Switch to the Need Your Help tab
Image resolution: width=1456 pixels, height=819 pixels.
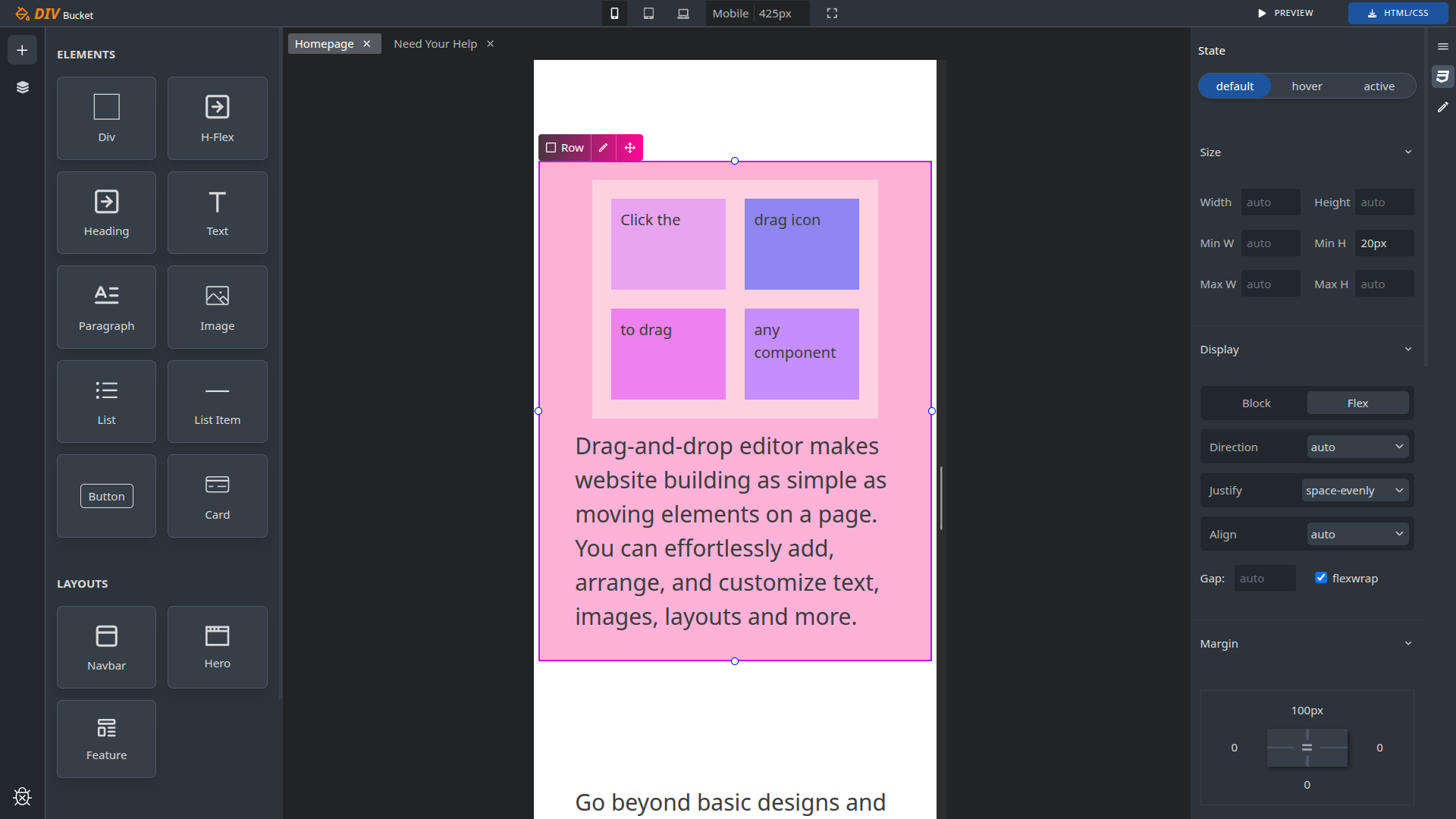point(435,44)
